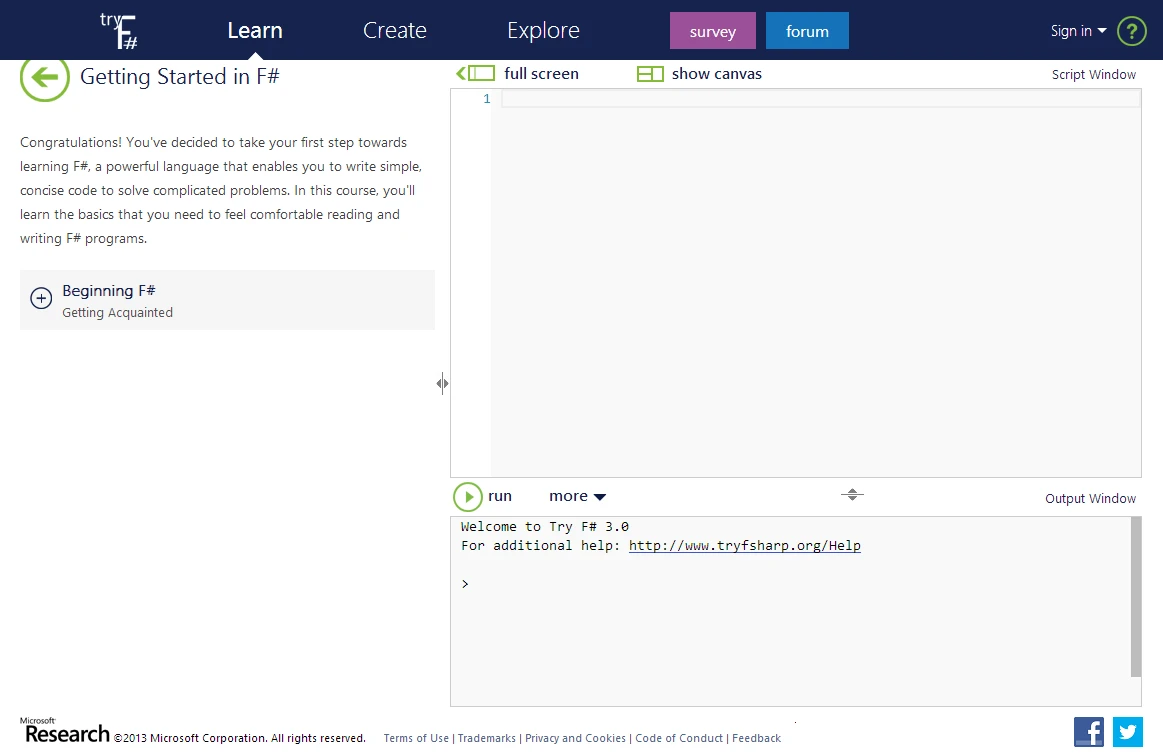Click the blue forum button
Viewport: 1163px width, 755px height.
807,31
